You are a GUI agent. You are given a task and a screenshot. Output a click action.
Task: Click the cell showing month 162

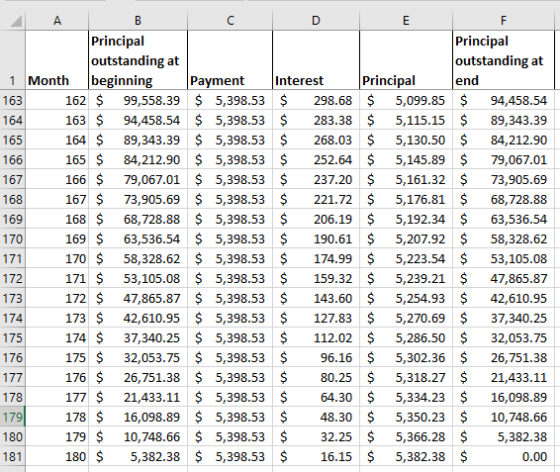(57, 100)
